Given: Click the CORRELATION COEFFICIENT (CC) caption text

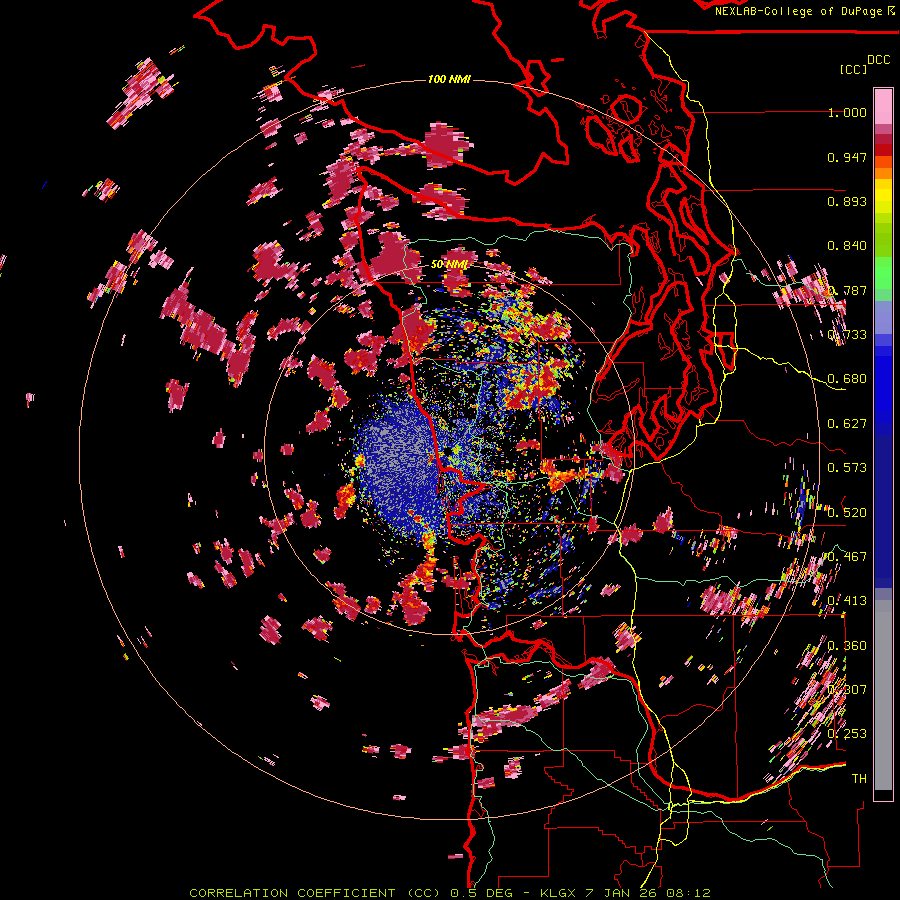Looking at the screenshot, I should (x=316, y=893).
